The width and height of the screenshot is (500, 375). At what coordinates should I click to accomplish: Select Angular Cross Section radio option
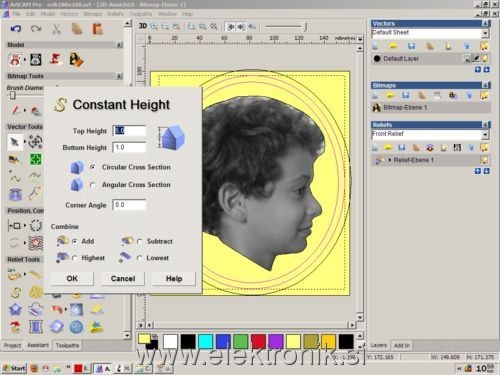pos(93,185)
